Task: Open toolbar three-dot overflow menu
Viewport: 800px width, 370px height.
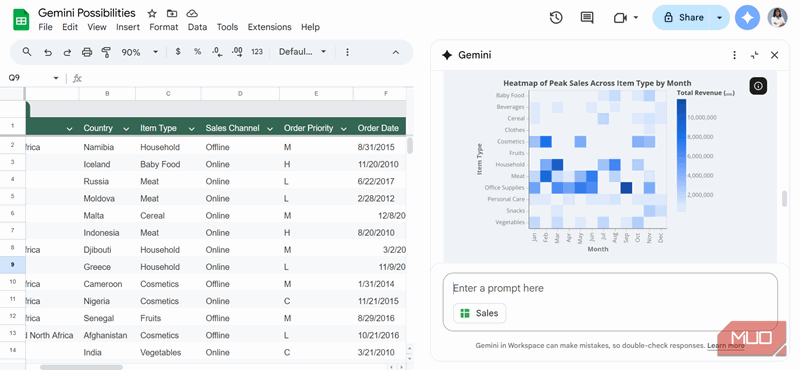Action: 347,52
